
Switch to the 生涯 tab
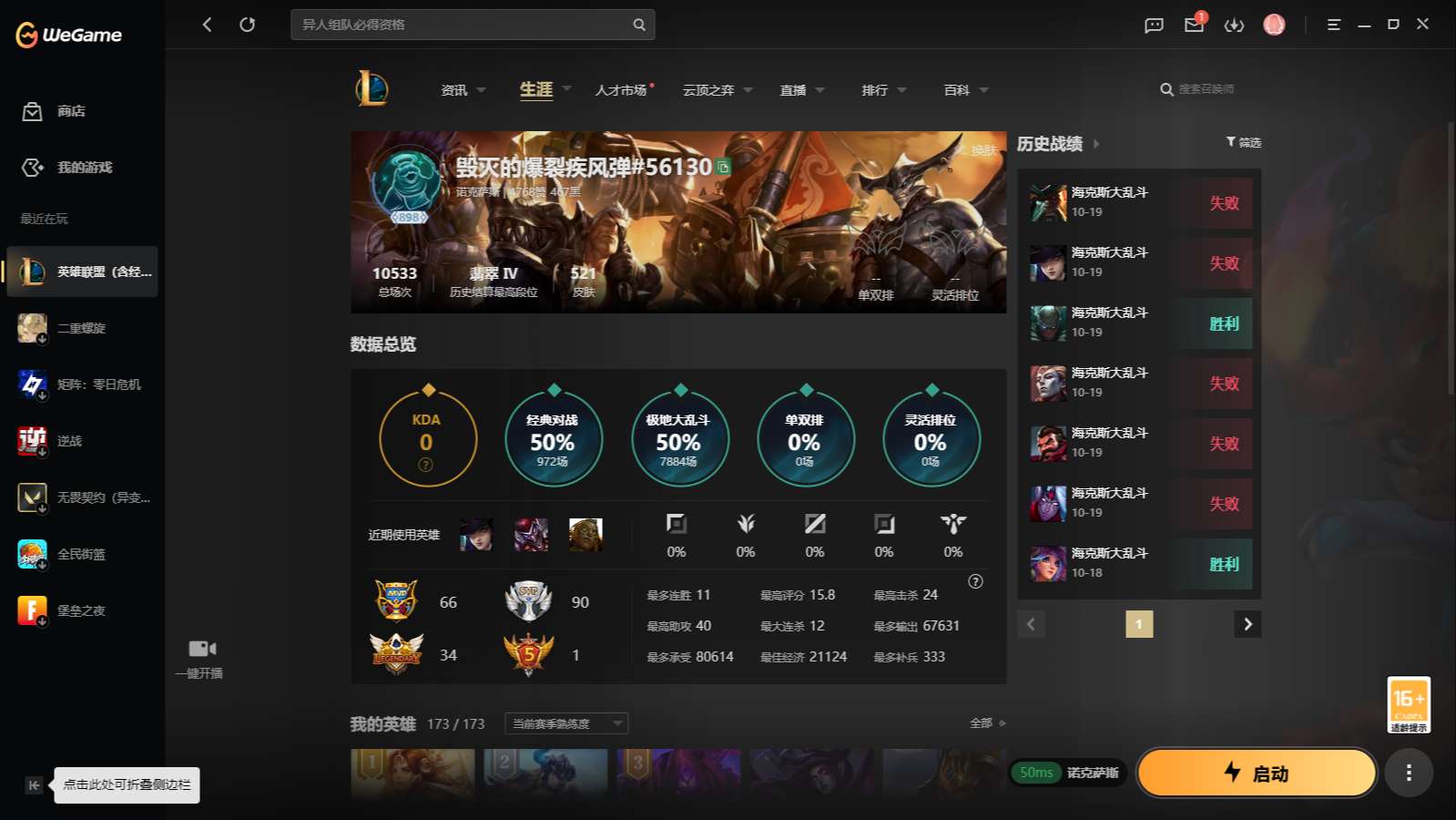coord(536,89)
